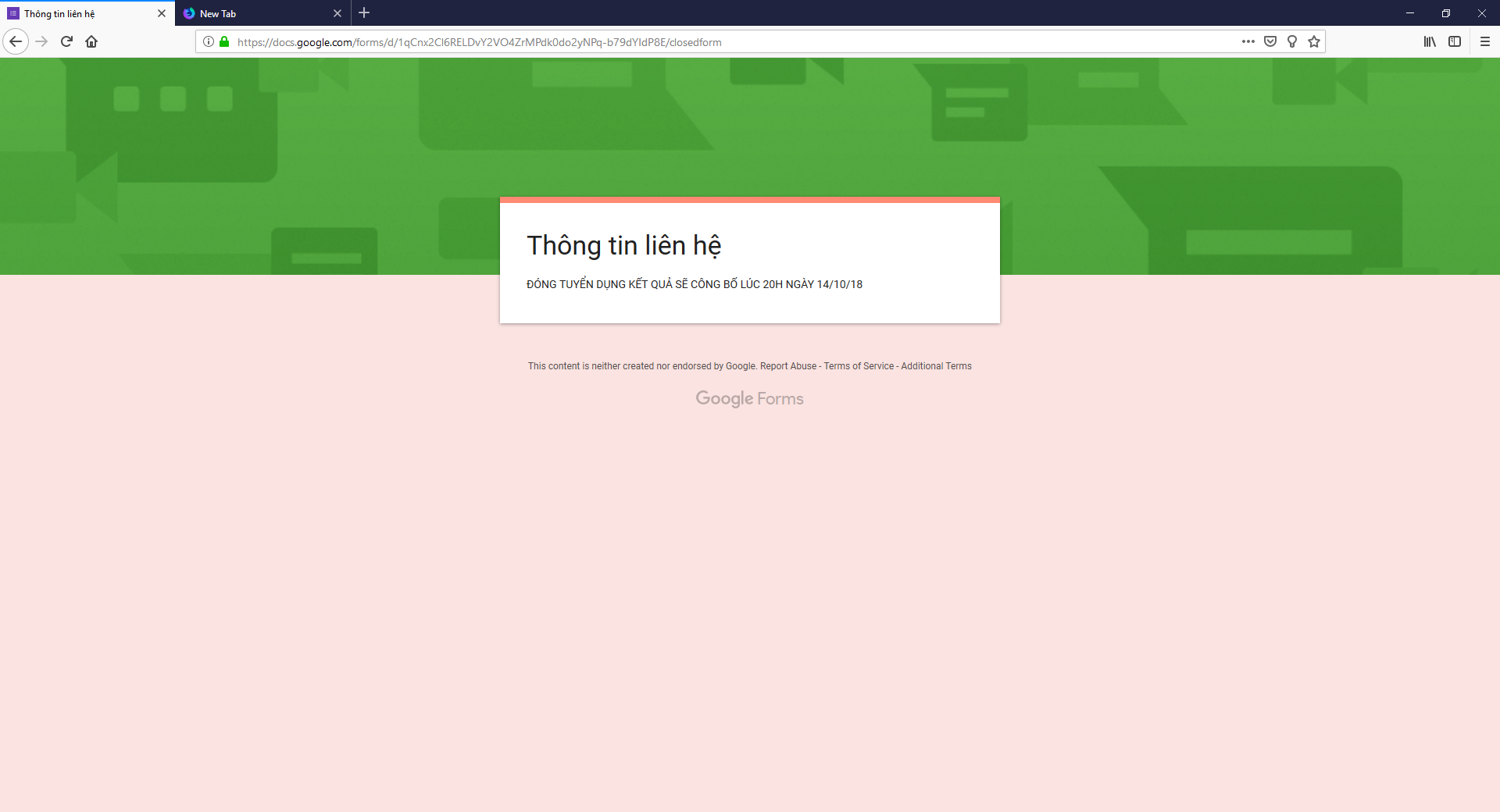
Task: Open the Firefox hamburger menu
Action: [1486, 41]
